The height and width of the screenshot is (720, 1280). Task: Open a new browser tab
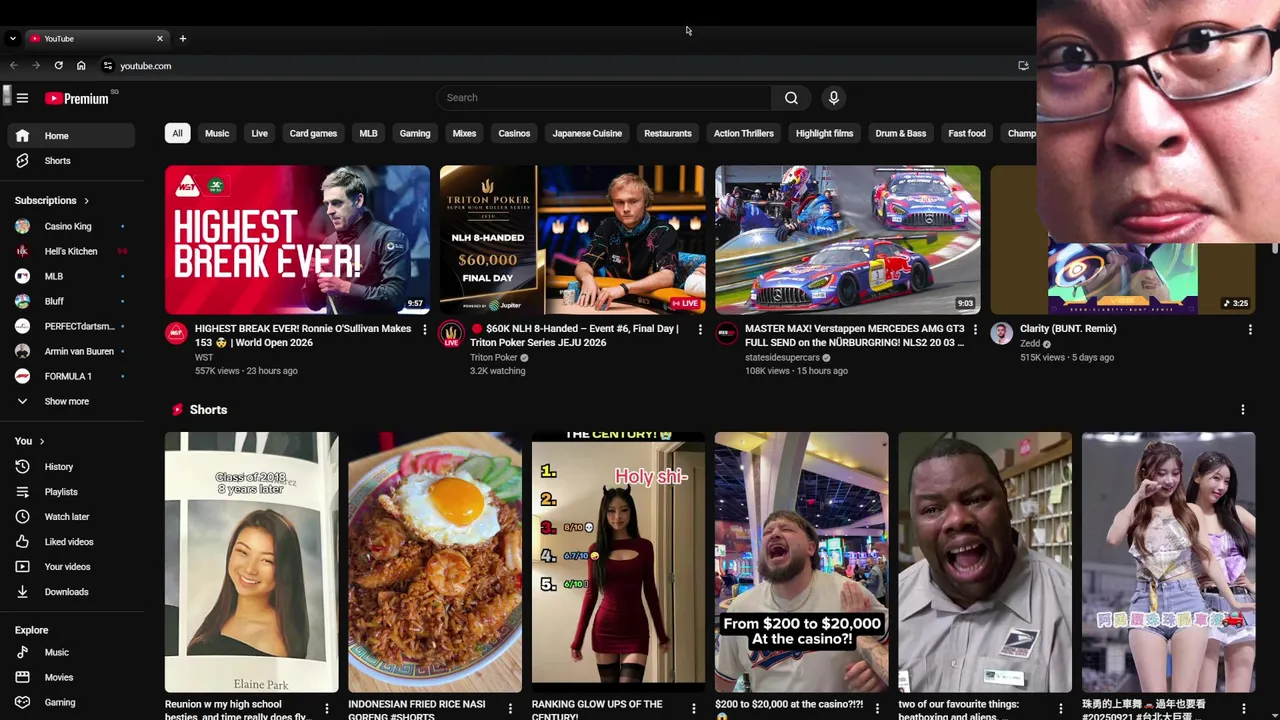[x=182, y=39]
